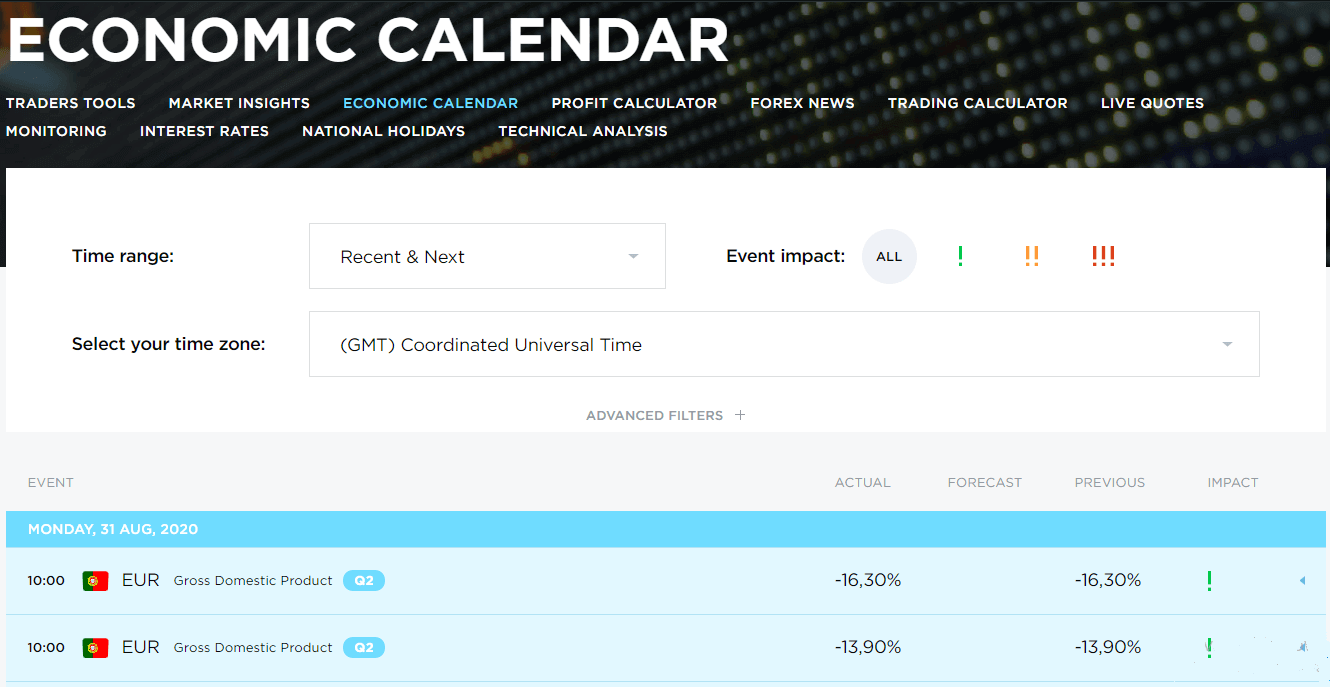
Task: Open the Profit Calculator page
Action: (634, 103)
